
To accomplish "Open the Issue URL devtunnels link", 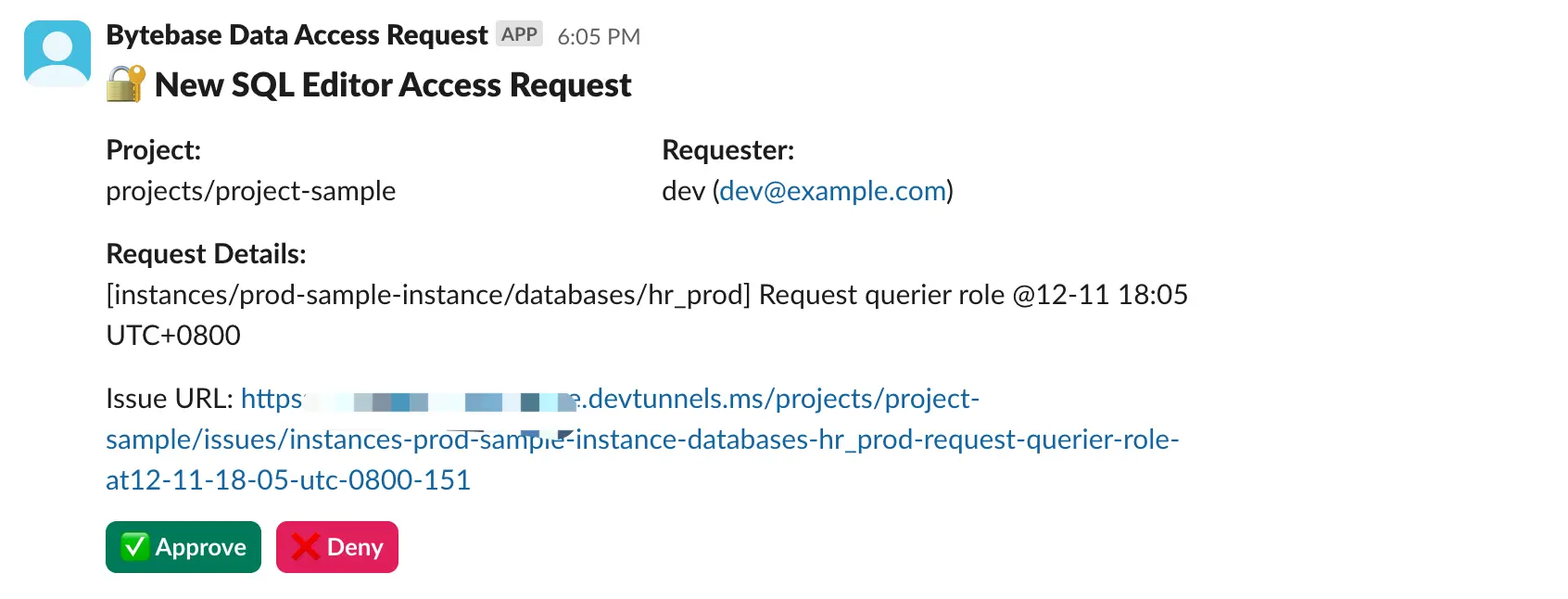I will click(x=642, y=440).
